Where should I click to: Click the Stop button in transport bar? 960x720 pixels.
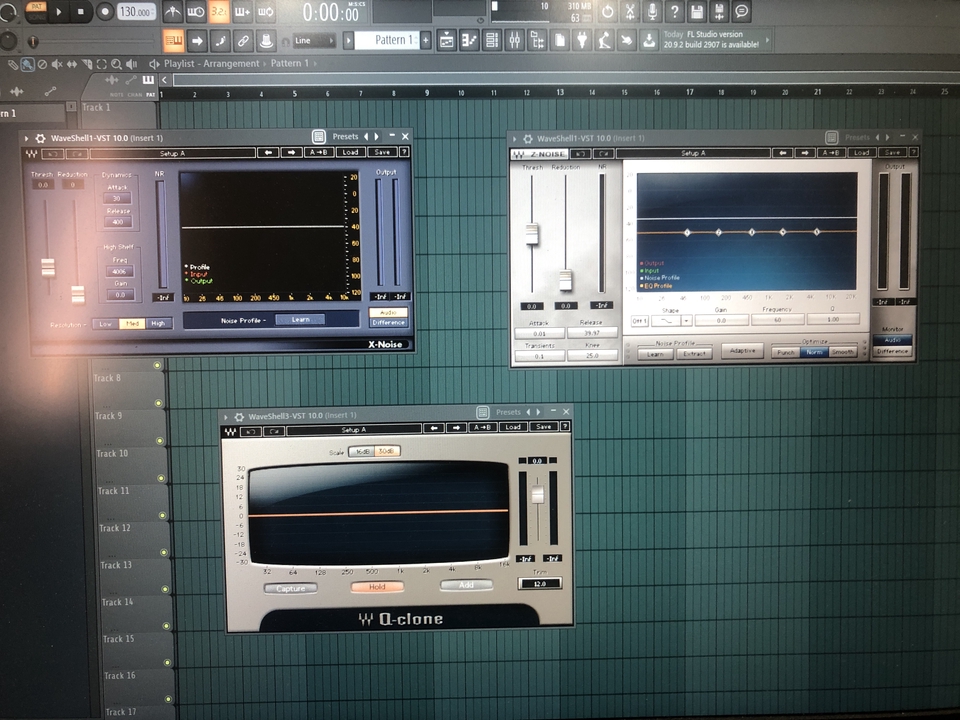[x=81, y=11]
